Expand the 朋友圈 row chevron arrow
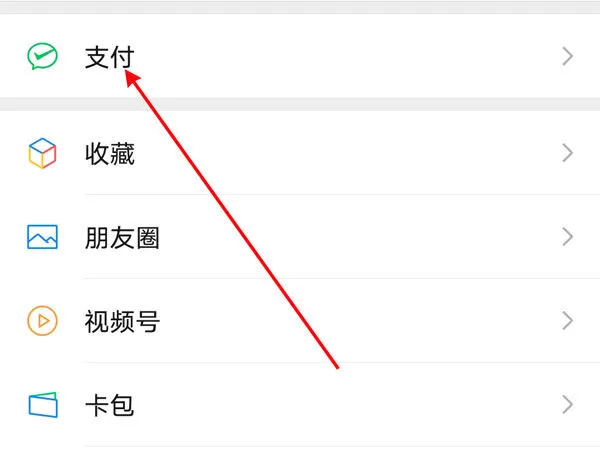Screen dimensions: 600x450 tap(567, 237)
